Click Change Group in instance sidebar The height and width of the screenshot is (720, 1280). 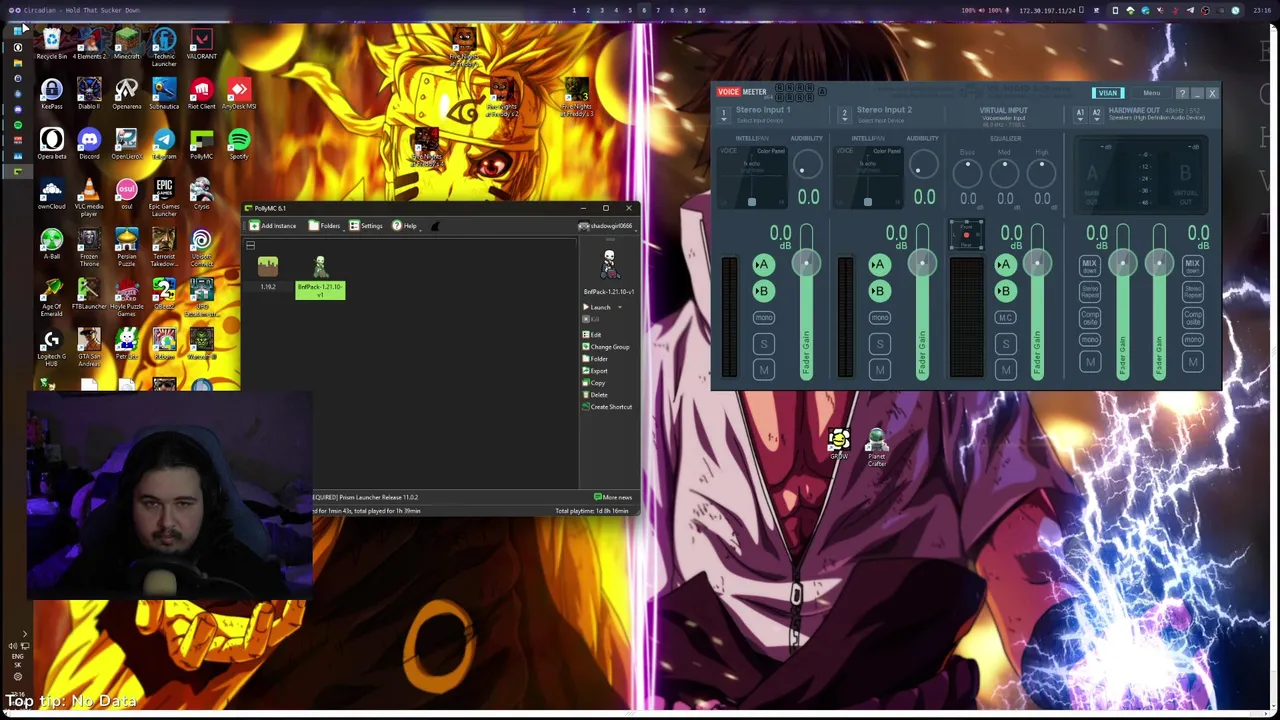click(x=607, y=347)
